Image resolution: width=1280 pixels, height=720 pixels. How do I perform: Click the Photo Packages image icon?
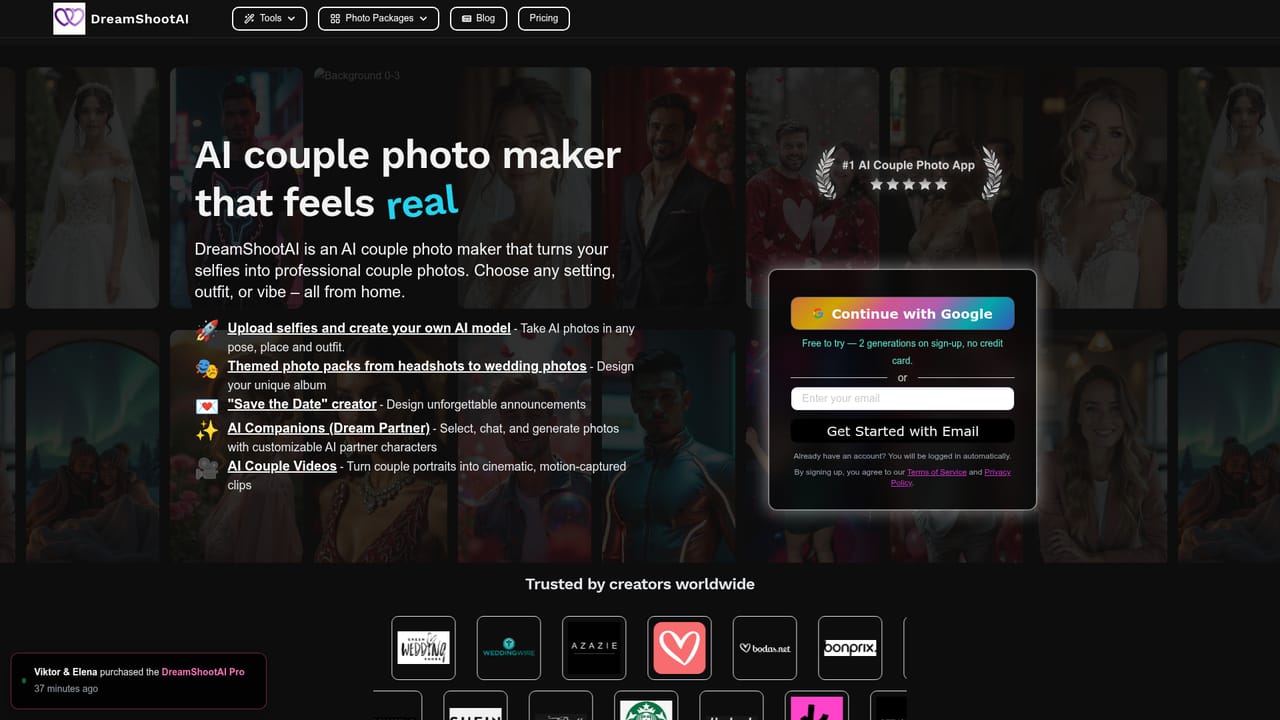pyautogui.click(x=334, y=18)
